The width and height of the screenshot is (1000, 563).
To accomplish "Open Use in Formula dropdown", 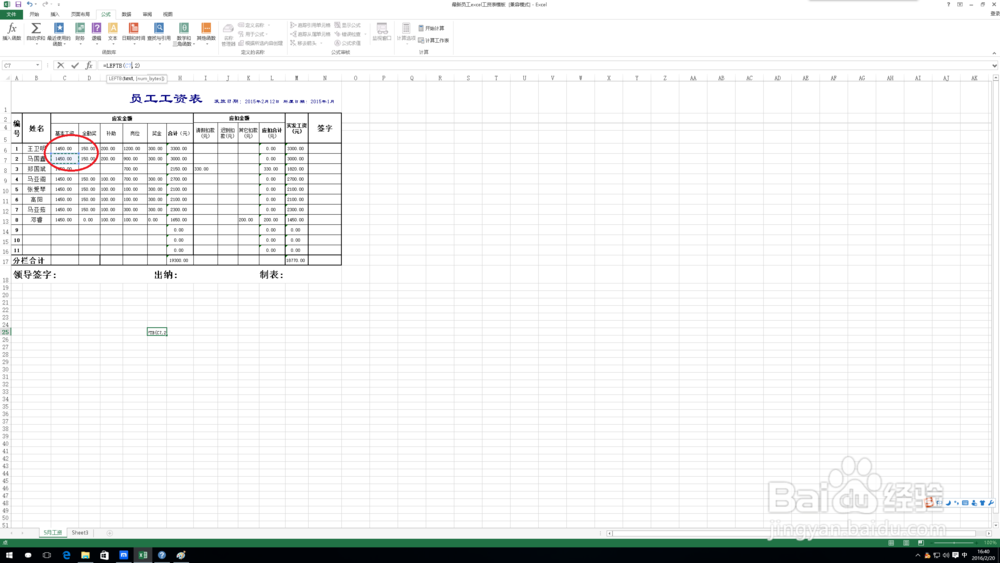I will pos(253,34).
